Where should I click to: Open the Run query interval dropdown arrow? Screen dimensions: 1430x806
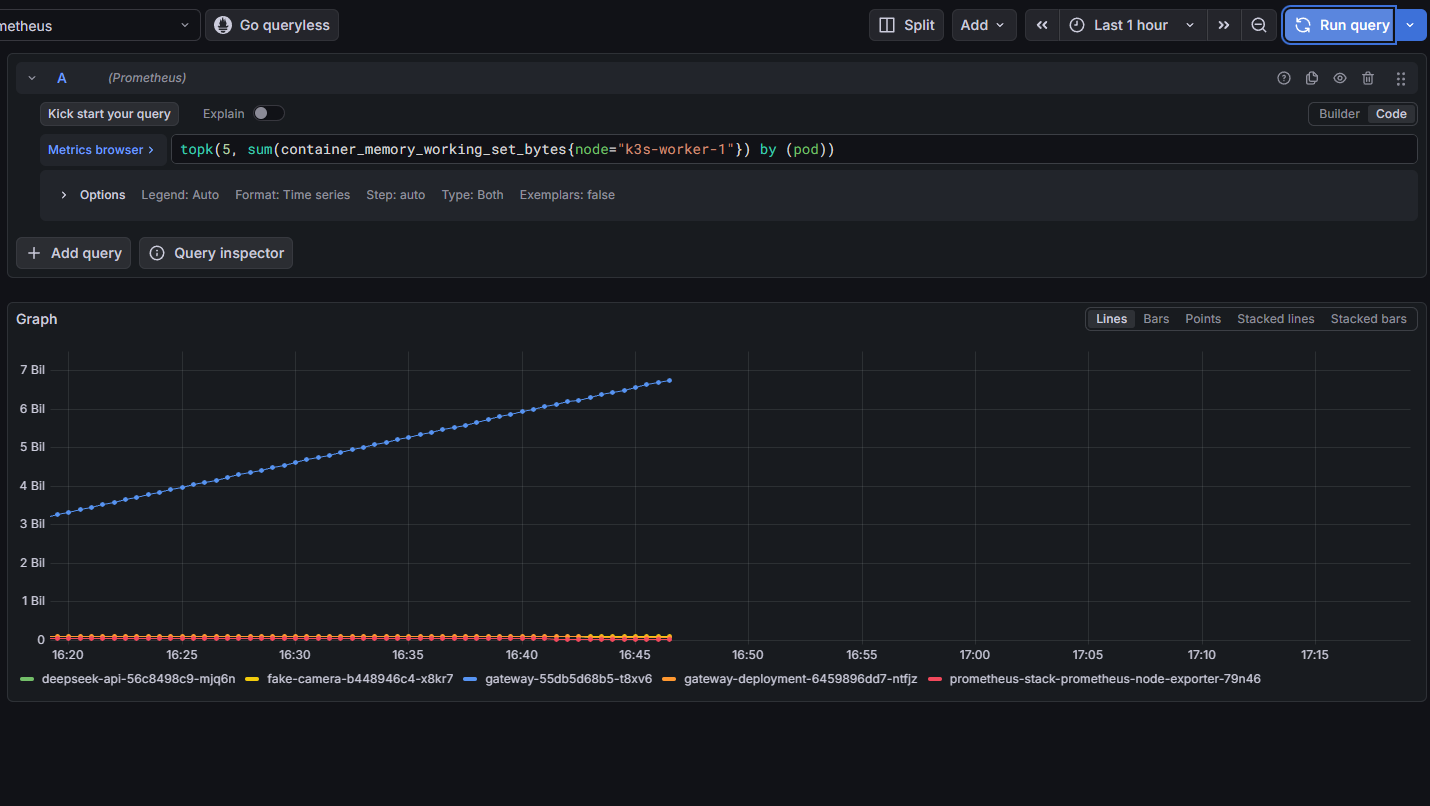coord(1410,25)
